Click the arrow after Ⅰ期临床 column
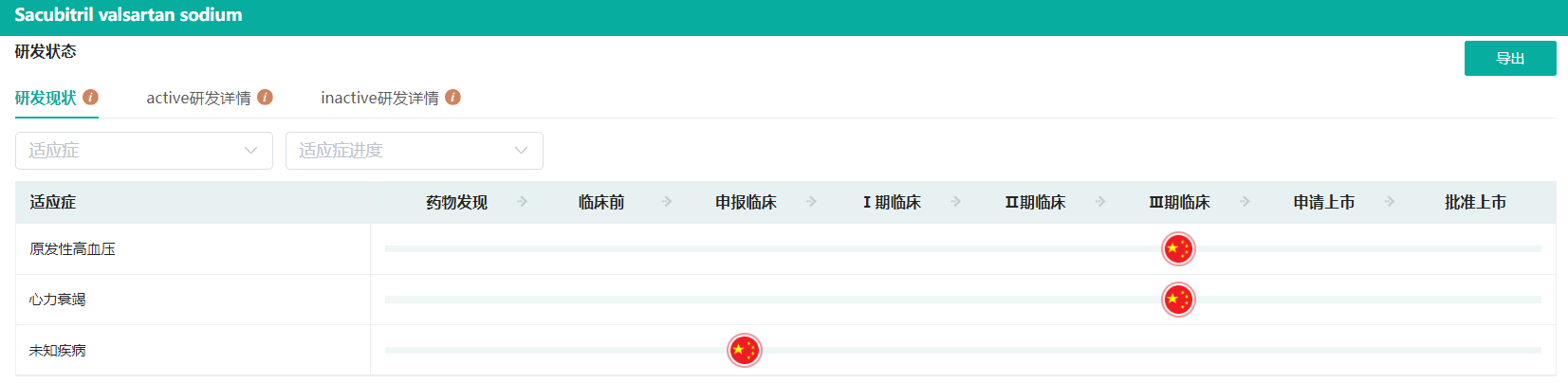Viewport: 1568px width, 383px height. click(x=956, y=201)
